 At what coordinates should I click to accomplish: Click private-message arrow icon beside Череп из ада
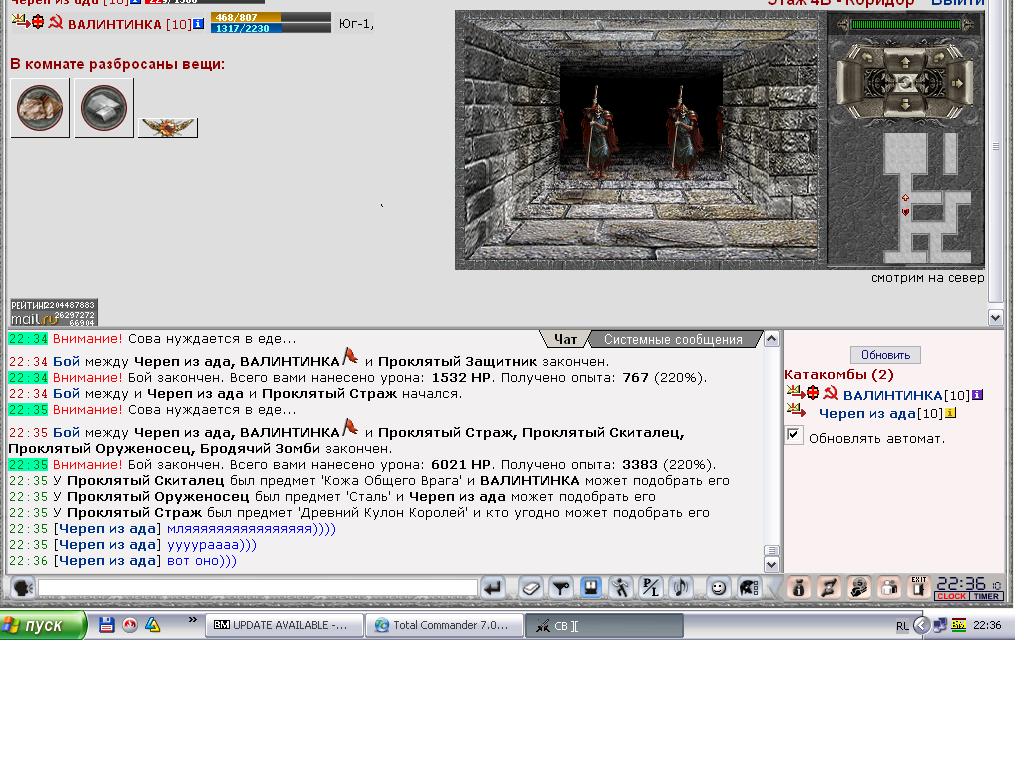[795, 411]
